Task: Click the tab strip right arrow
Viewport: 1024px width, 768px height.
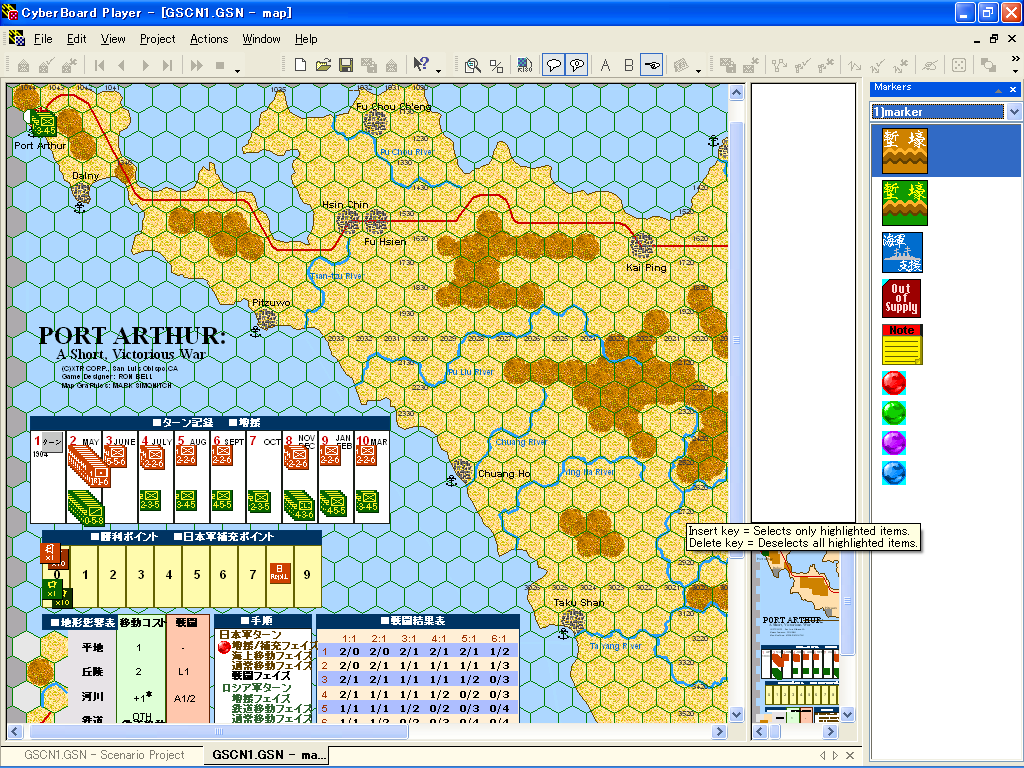Action: [835, 756]
